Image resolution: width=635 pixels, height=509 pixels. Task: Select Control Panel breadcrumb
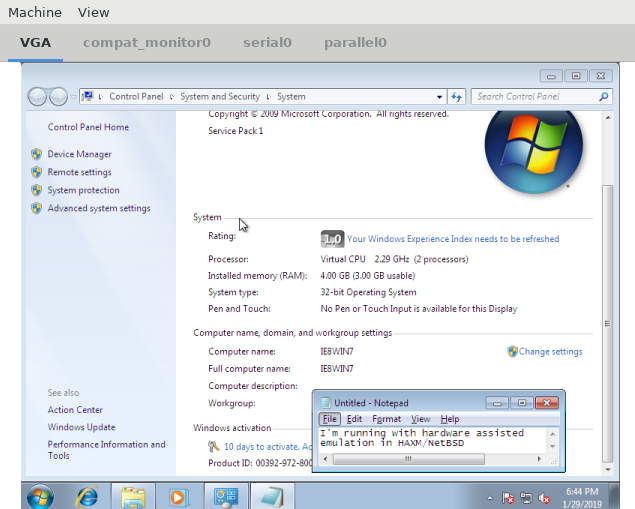tap(136, 96)
